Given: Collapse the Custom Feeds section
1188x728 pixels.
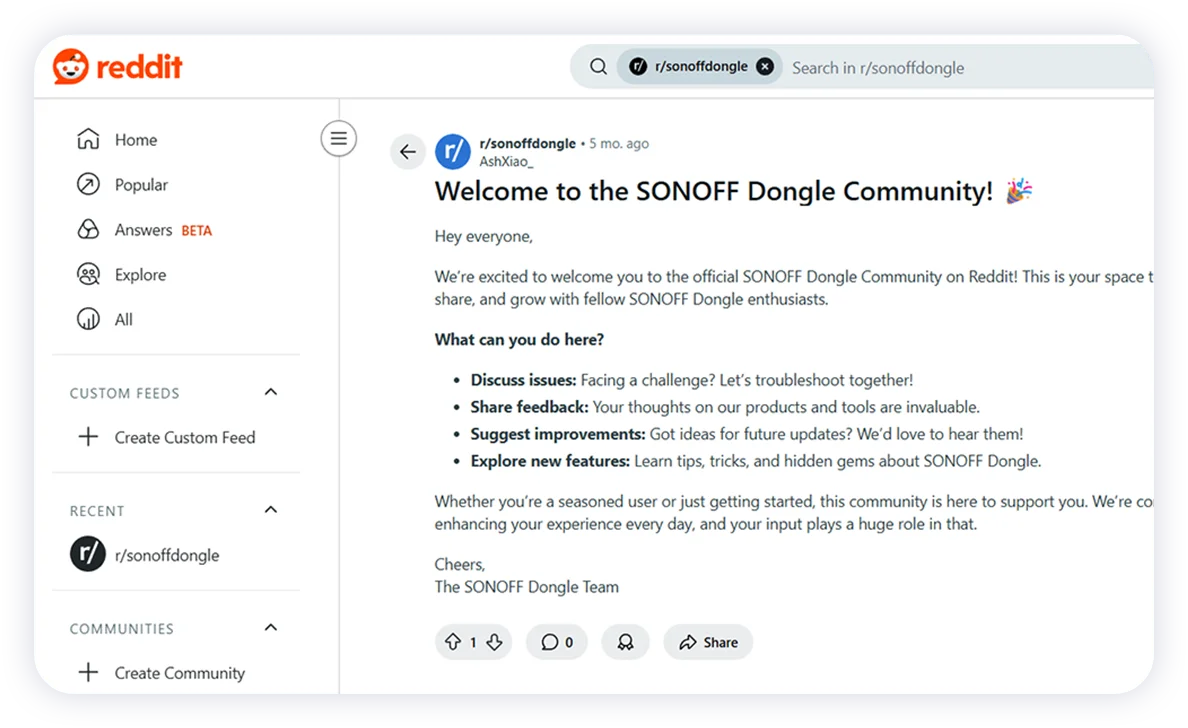Looking at the screenshot, I should click(270, 392).
